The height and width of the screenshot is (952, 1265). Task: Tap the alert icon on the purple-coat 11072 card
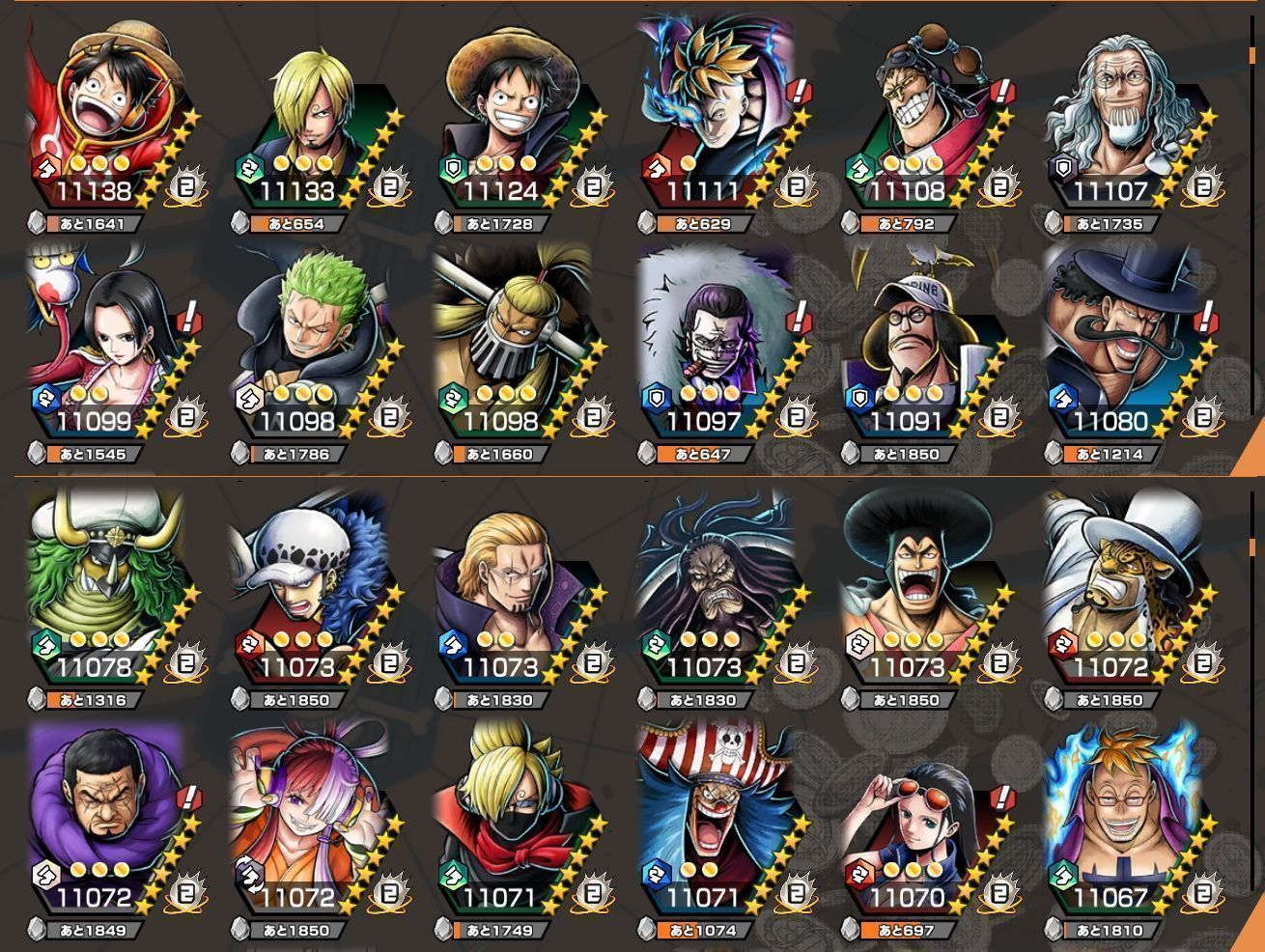tap(190, 798)
